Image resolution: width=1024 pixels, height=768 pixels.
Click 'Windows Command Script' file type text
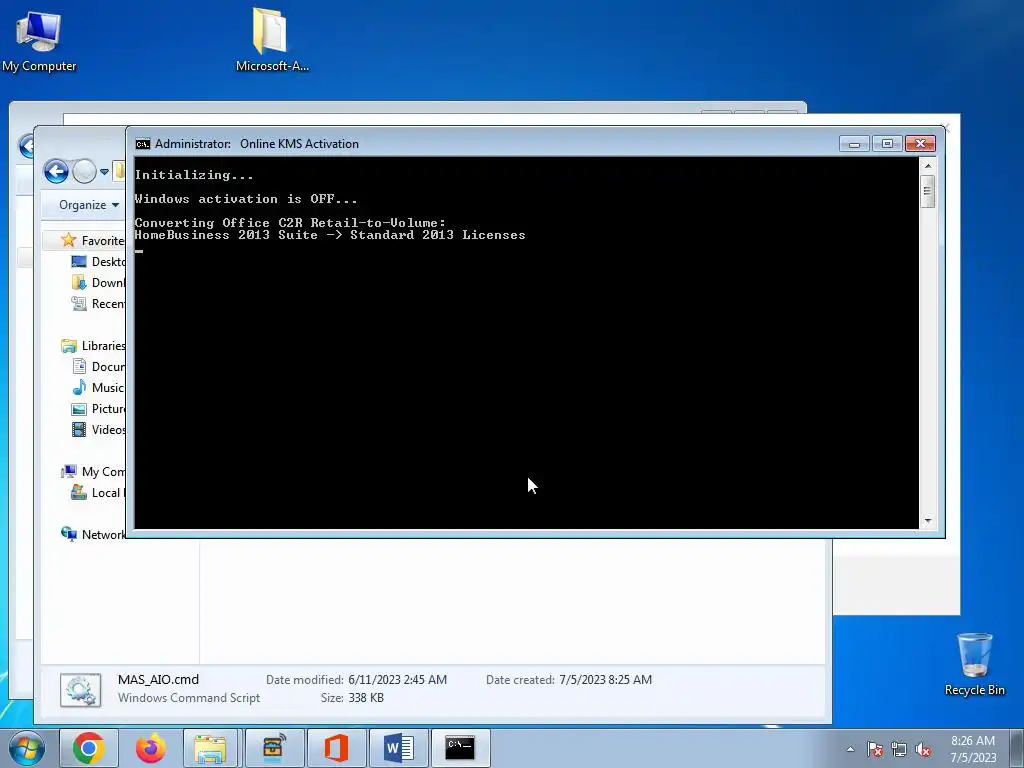coord(189,698)
